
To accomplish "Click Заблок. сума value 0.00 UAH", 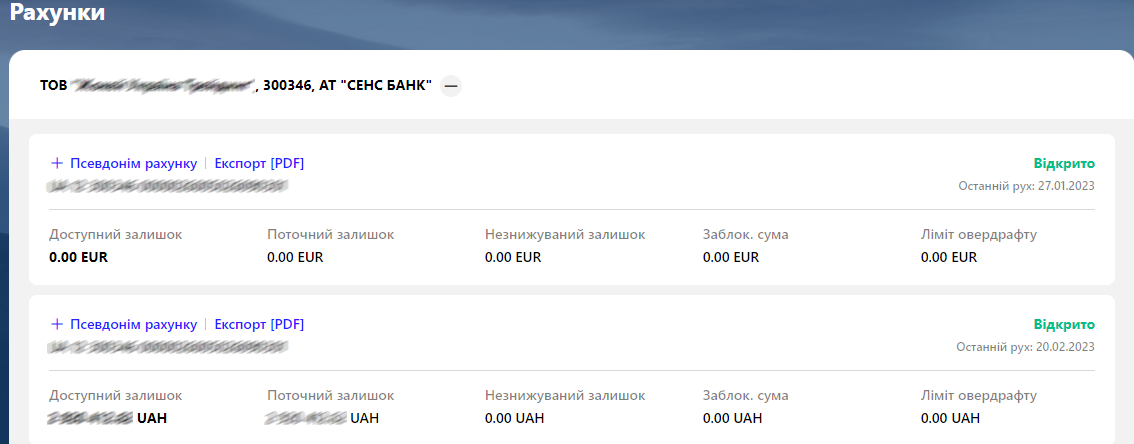I will coord(732,418).
